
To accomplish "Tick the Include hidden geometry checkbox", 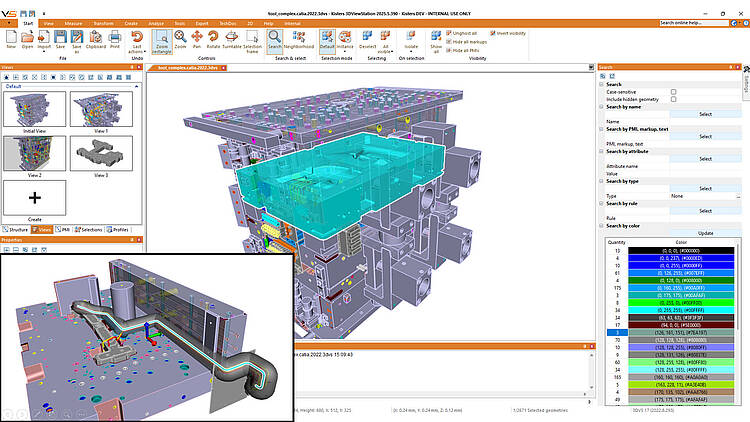I will click(674, 98).
